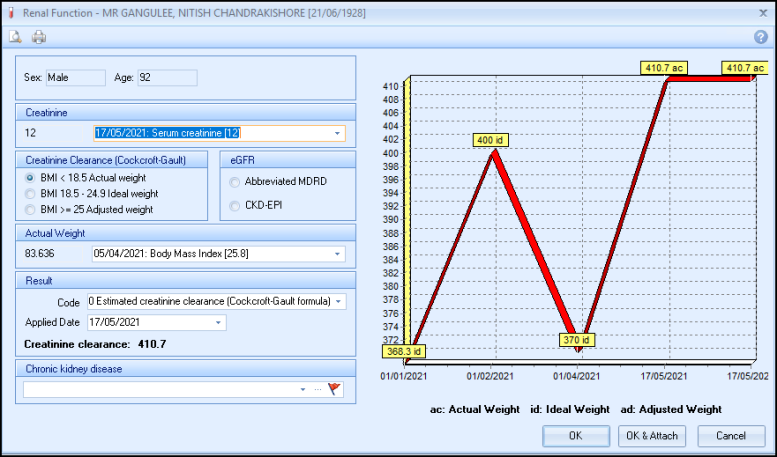Viewport: 777px width, 457px height.
Task: Expand the Chronic kidney disease dropdown
Action: 303,389
